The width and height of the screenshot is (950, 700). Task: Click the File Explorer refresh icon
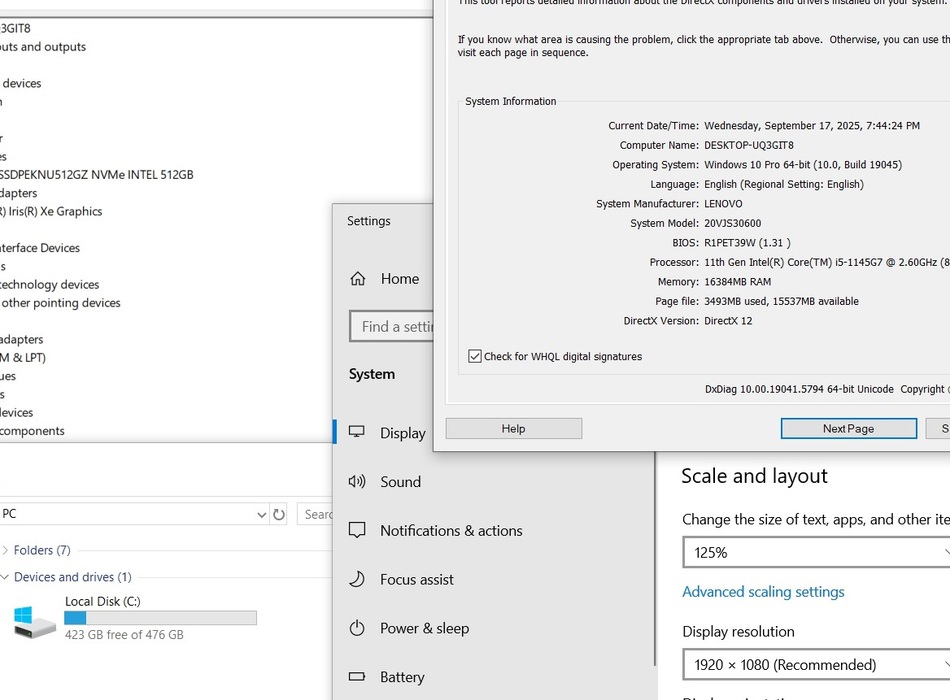279,514
